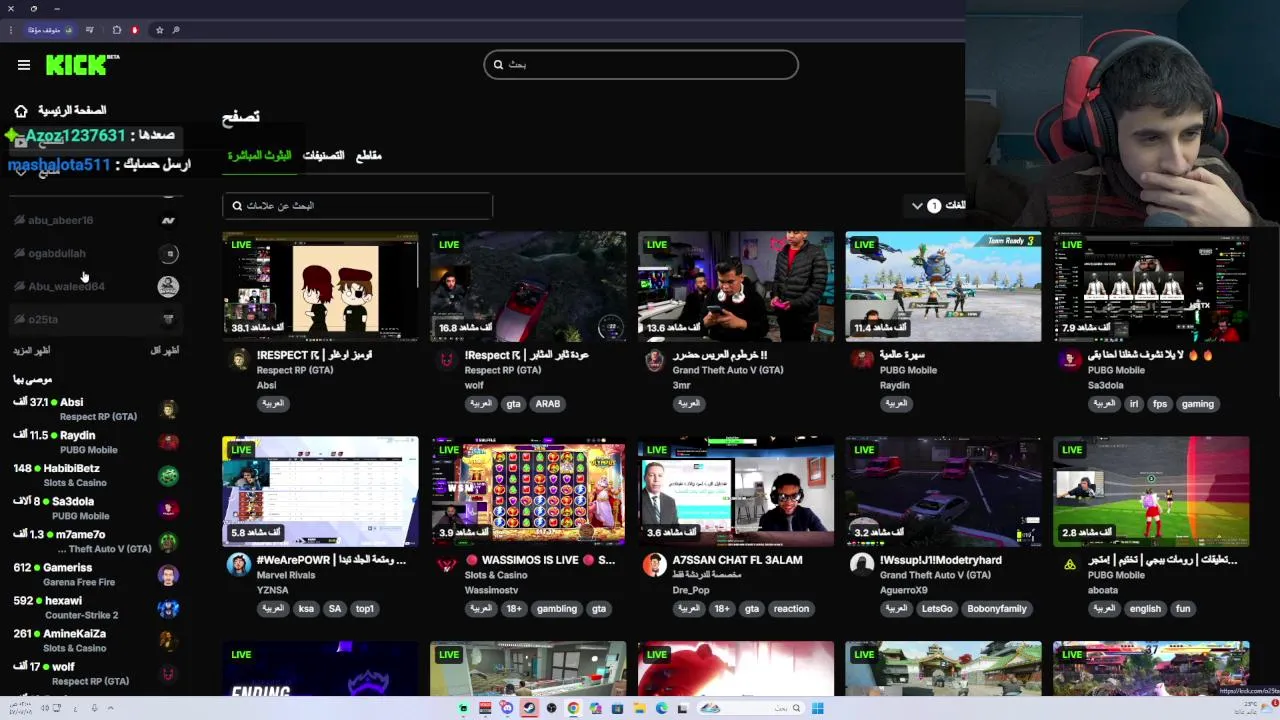Click the tag search magnifier icon

237,206
